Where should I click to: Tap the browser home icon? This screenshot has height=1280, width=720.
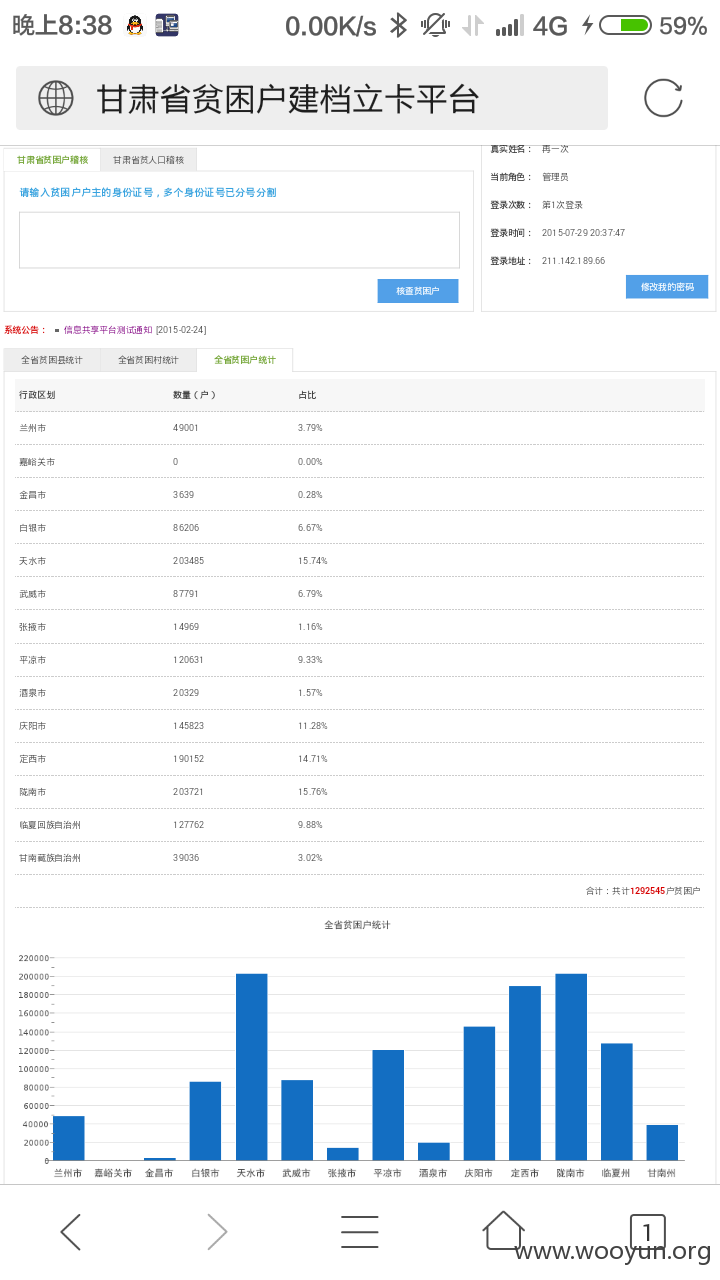click(x=504, y=1230)
